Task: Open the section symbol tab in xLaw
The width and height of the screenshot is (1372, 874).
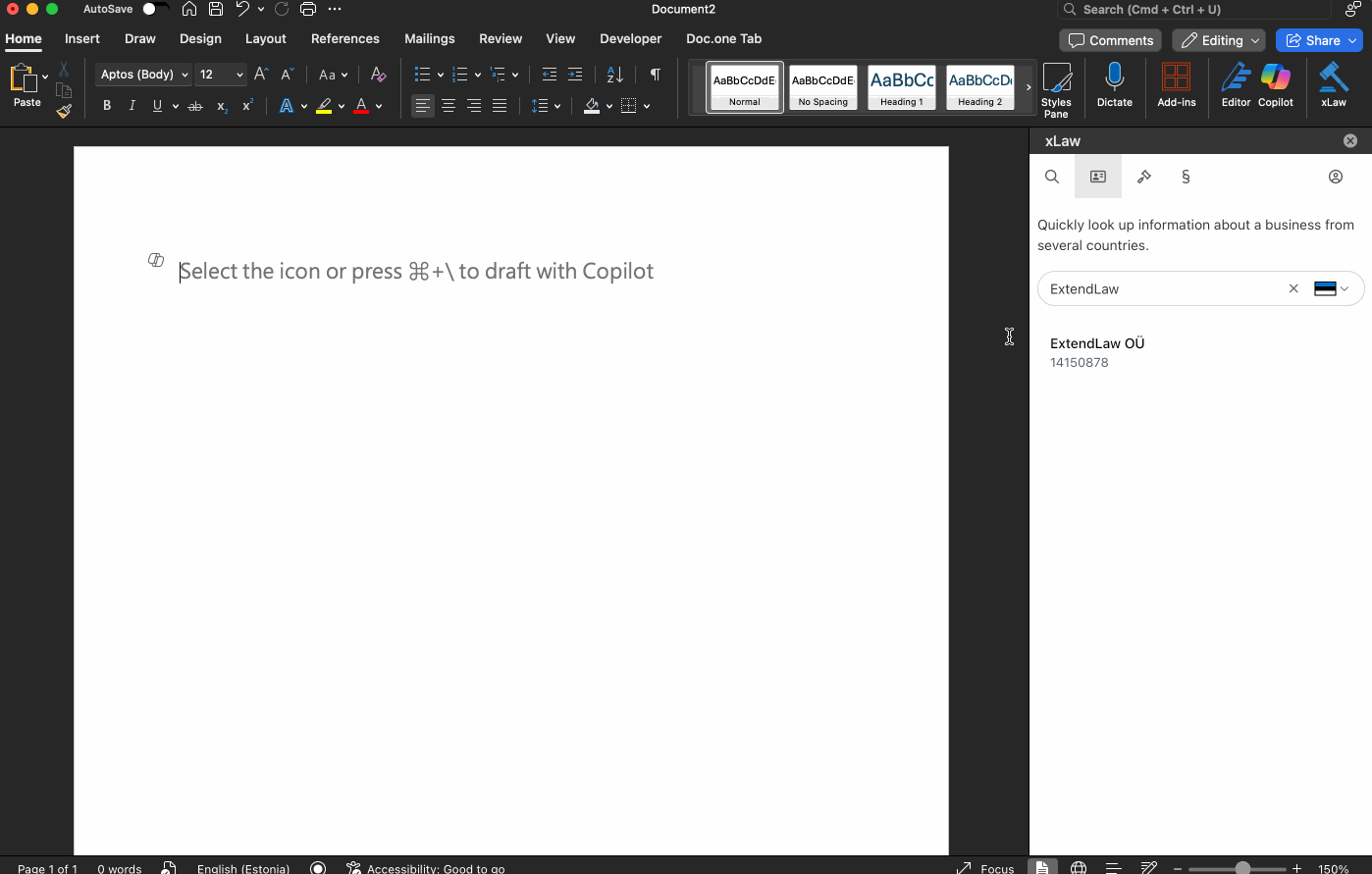Action: pyautogui.click(x=1186, y=177)
